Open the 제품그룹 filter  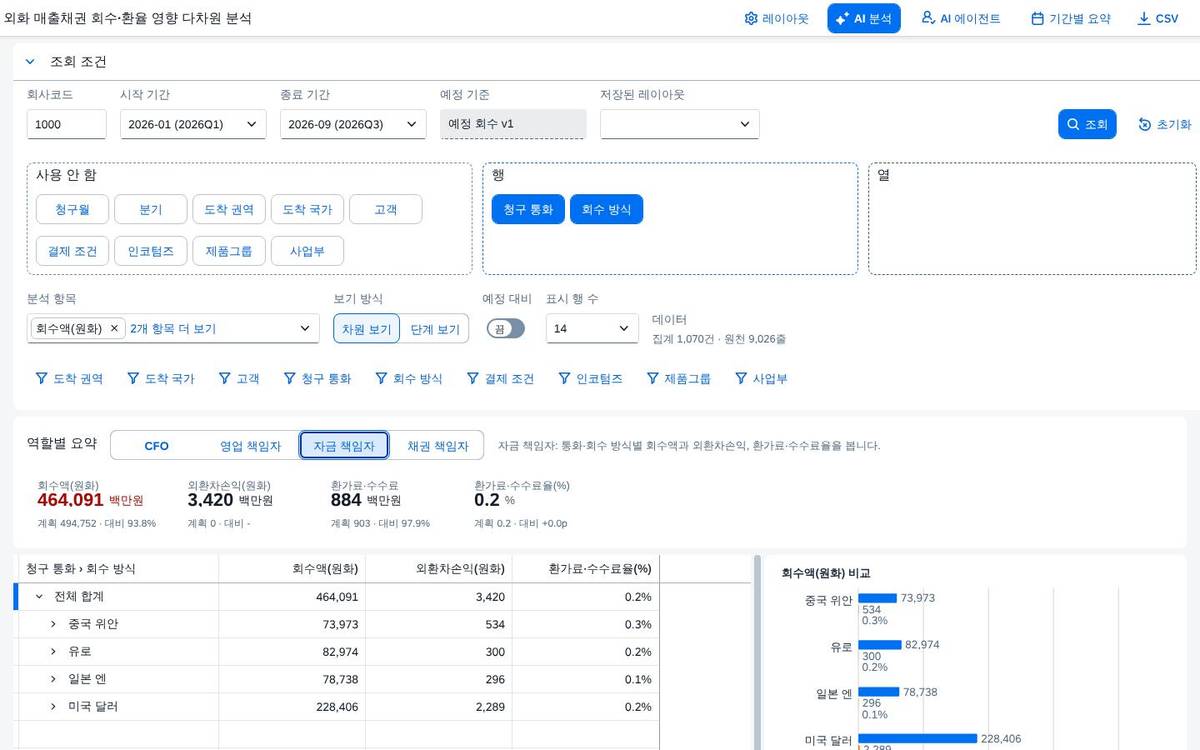[x=679, y=379]
